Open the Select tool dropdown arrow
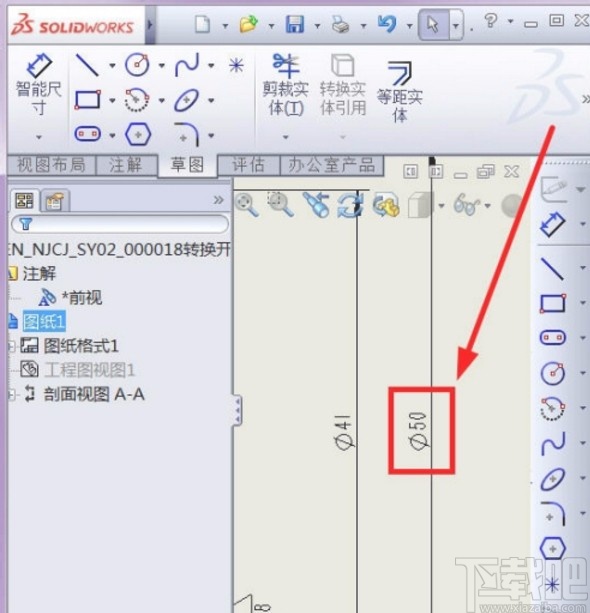This screenshot has height=613, width=590. [456, 26]
